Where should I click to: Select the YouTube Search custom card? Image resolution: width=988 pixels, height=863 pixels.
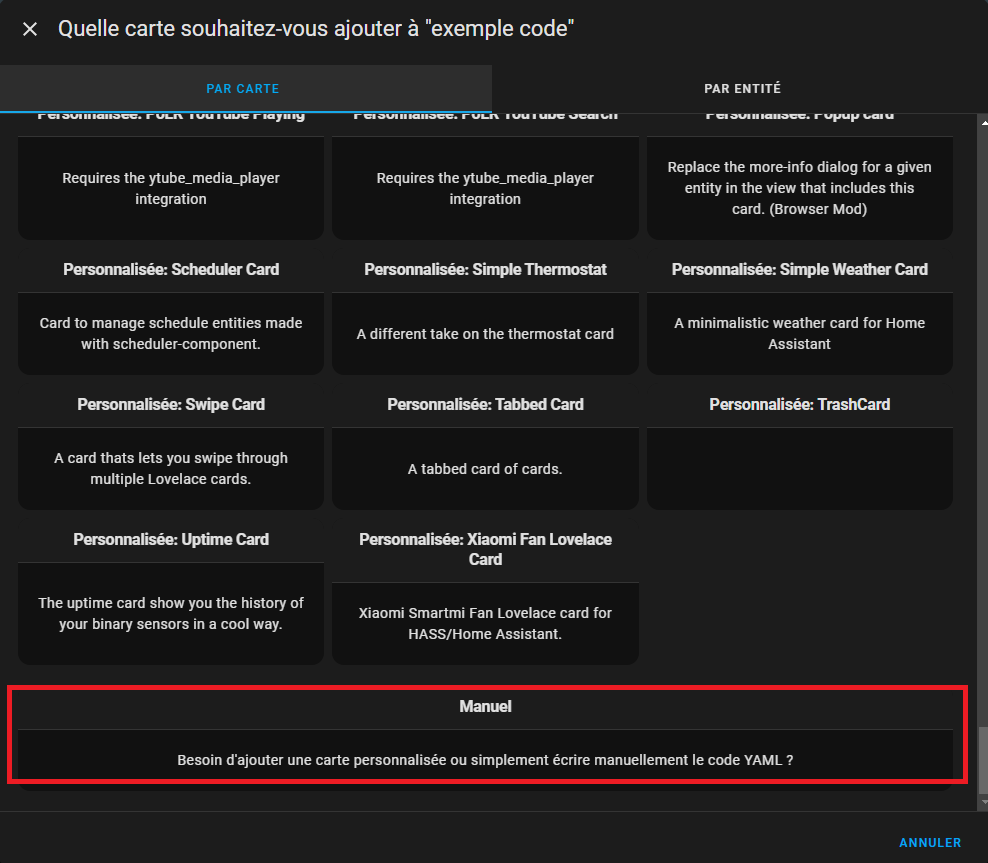[485, 188]
